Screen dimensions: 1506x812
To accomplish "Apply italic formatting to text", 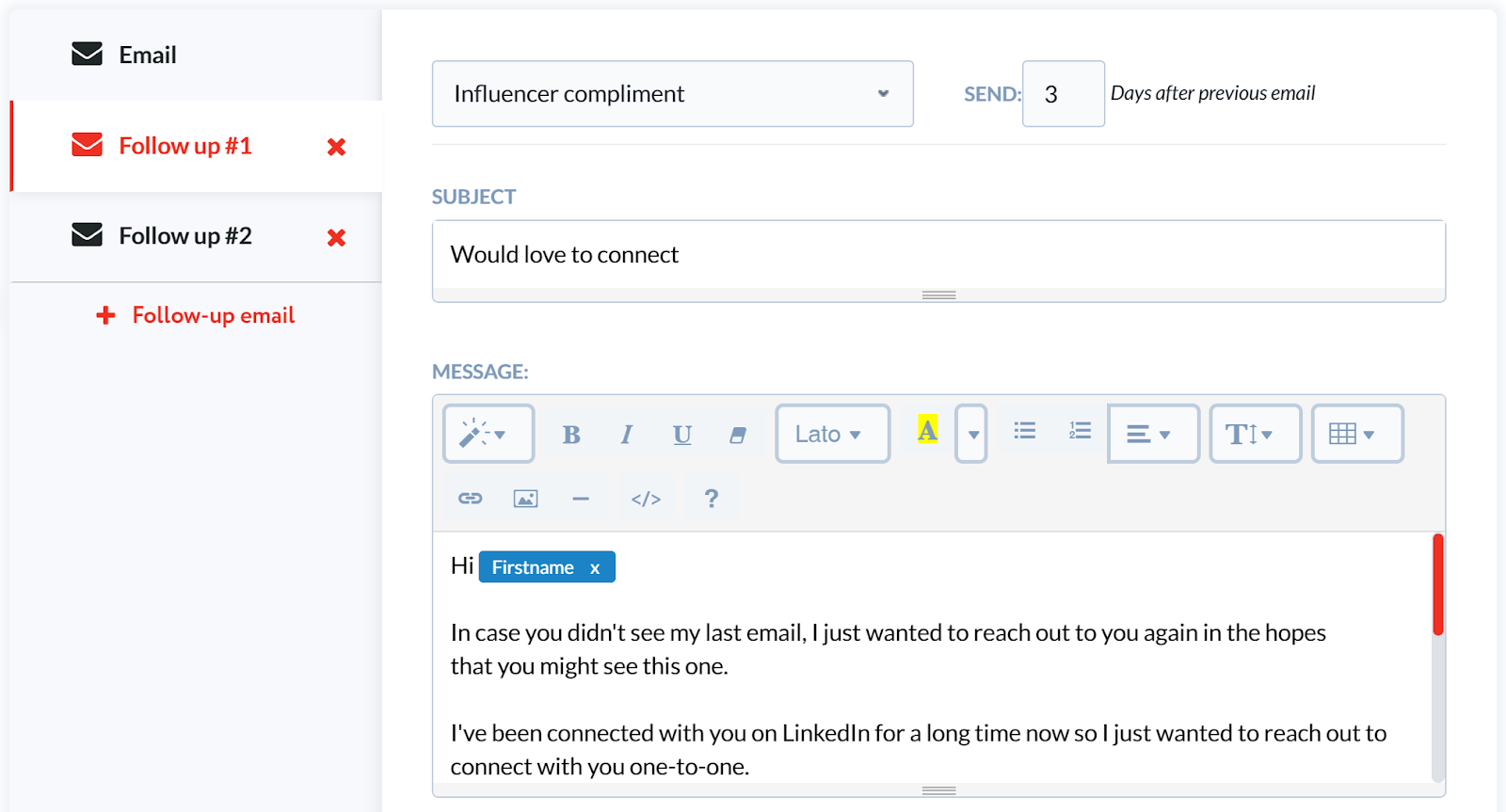I will 627,435.
